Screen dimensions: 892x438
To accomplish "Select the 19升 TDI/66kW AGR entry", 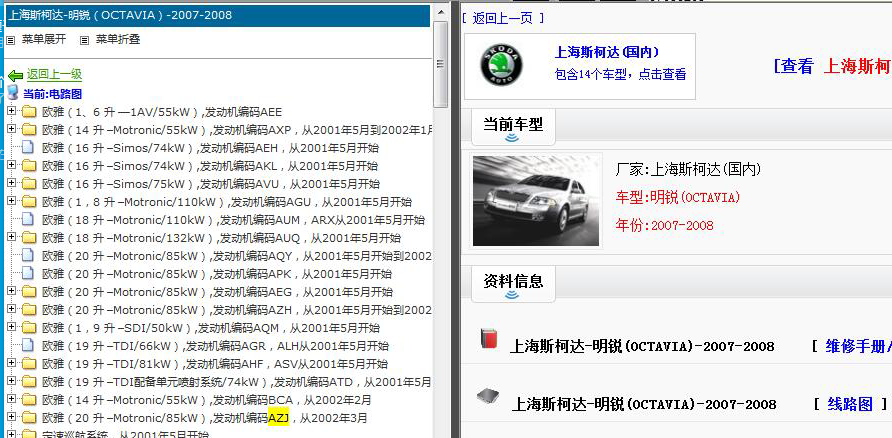I will [215, 345].
